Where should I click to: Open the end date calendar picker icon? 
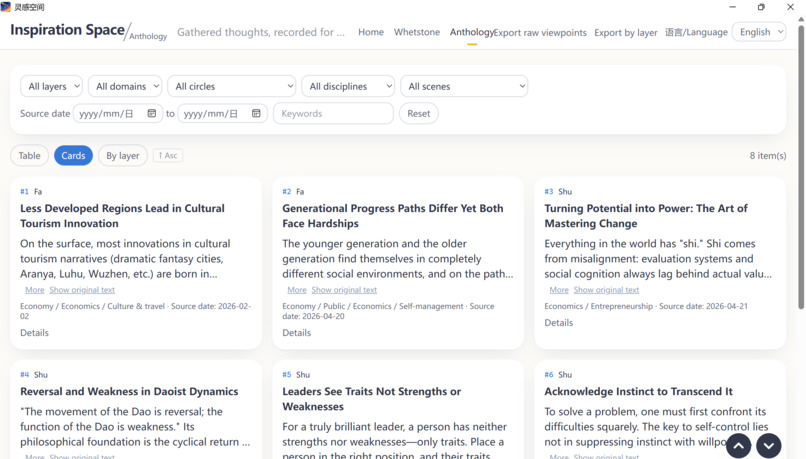(x=256, y=113)
